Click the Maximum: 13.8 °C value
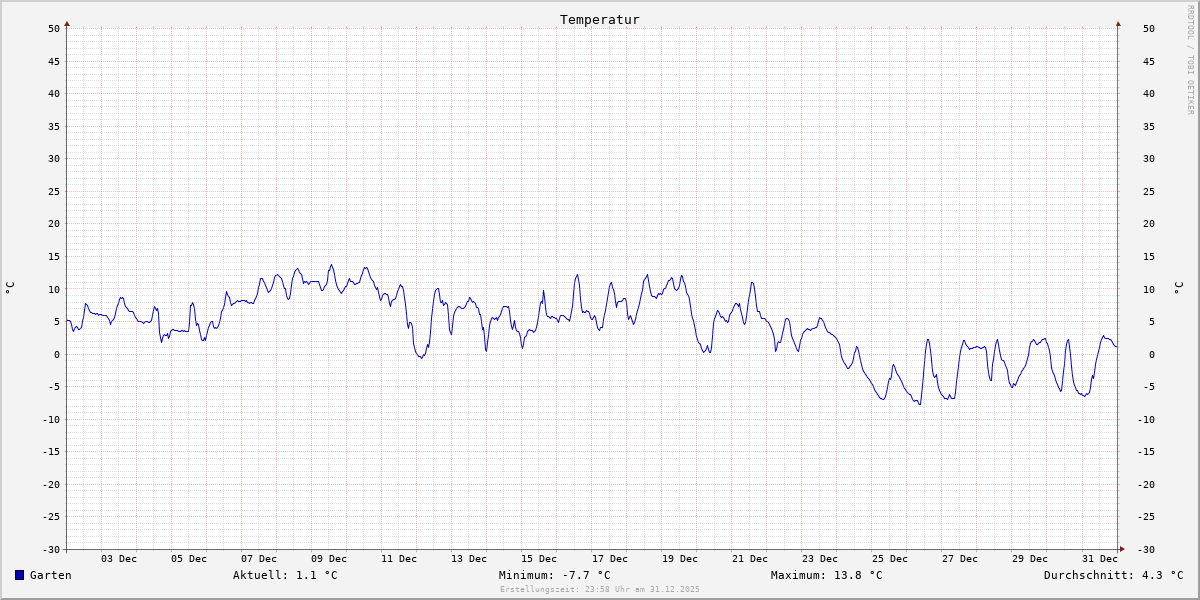This screenshot has height=600, width=1200. 826,575
